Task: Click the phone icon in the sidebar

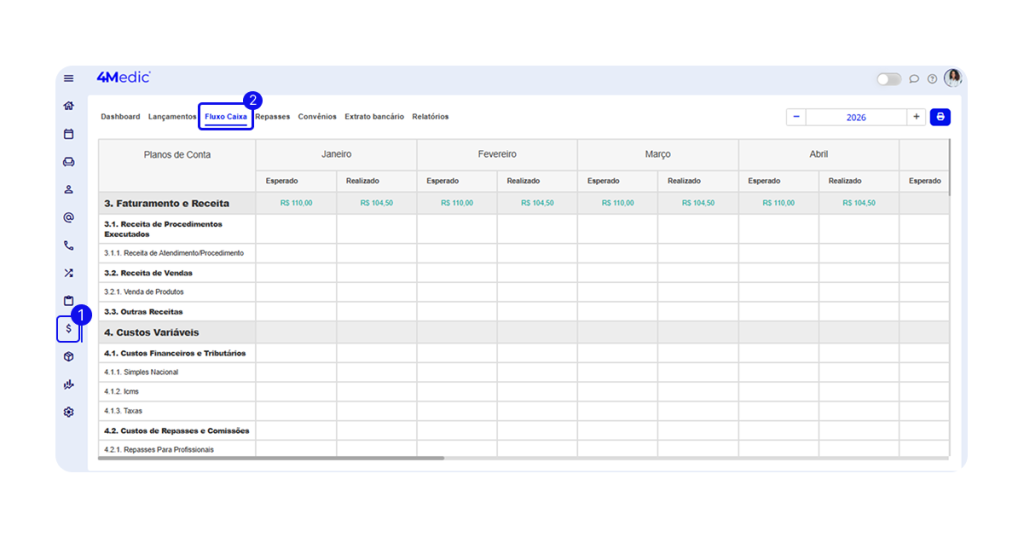Action: point(69,245)
